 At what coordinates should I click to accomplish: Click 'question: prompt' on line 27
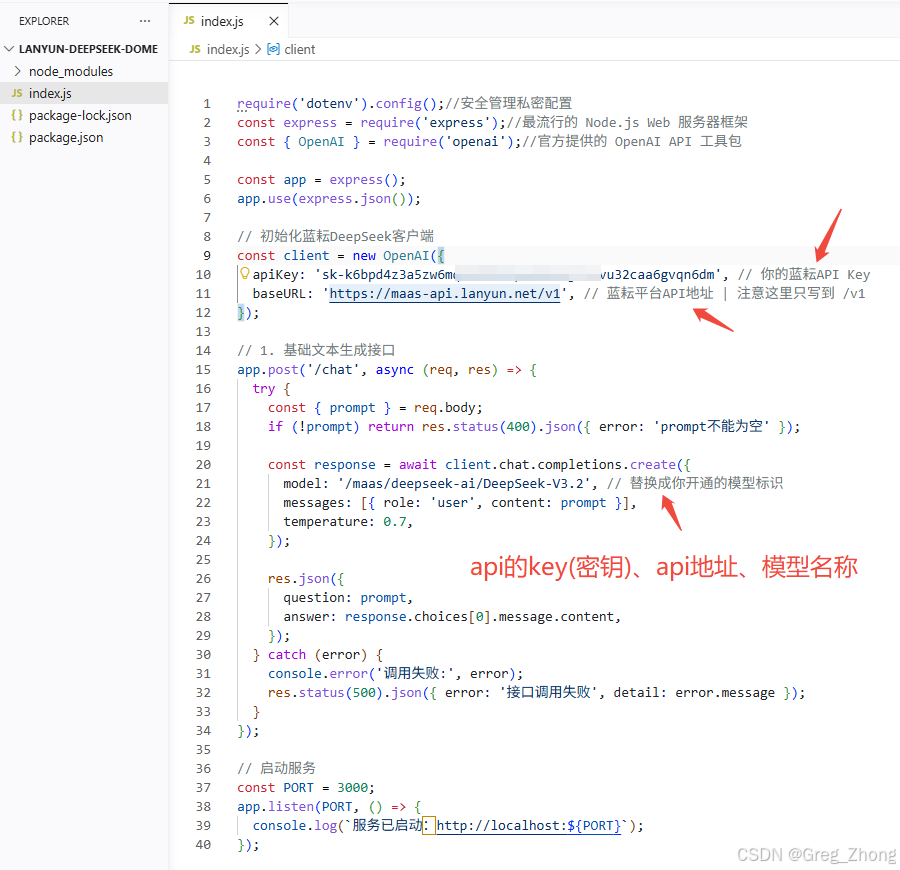coord(344,597)
